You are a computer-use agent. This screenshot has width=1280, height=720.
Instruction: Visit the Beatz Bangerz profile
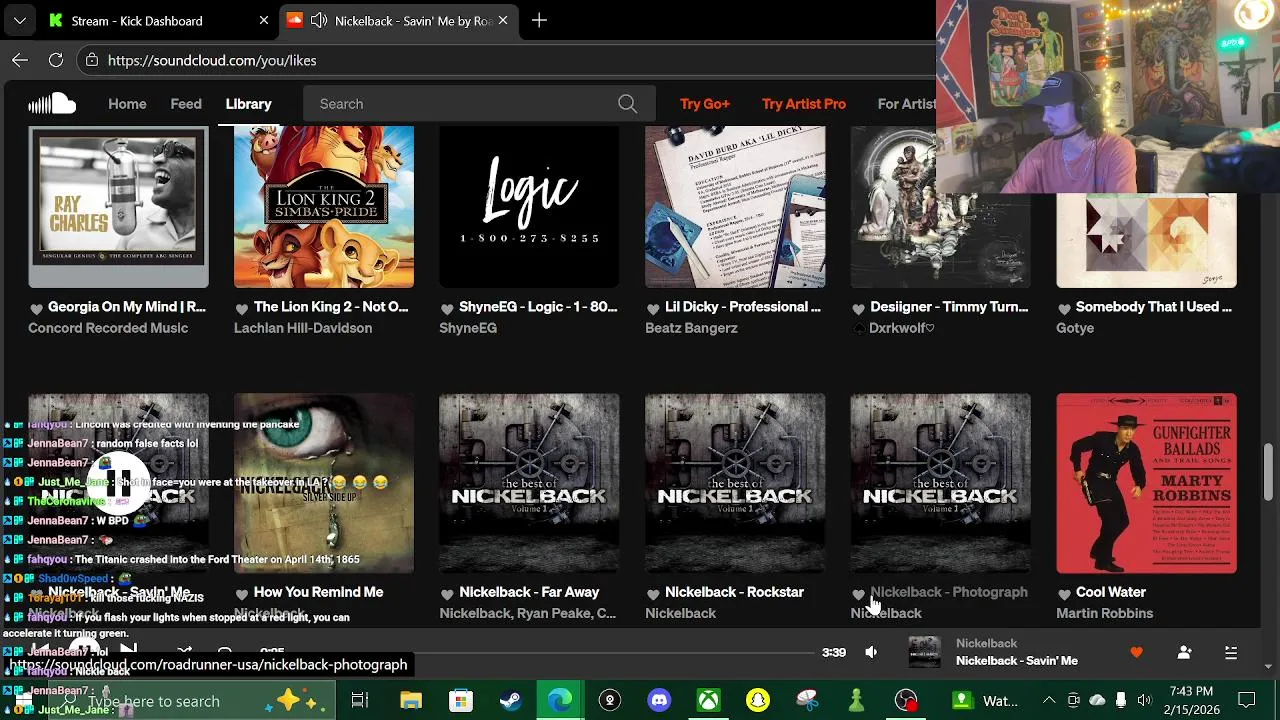pos(691,328)
